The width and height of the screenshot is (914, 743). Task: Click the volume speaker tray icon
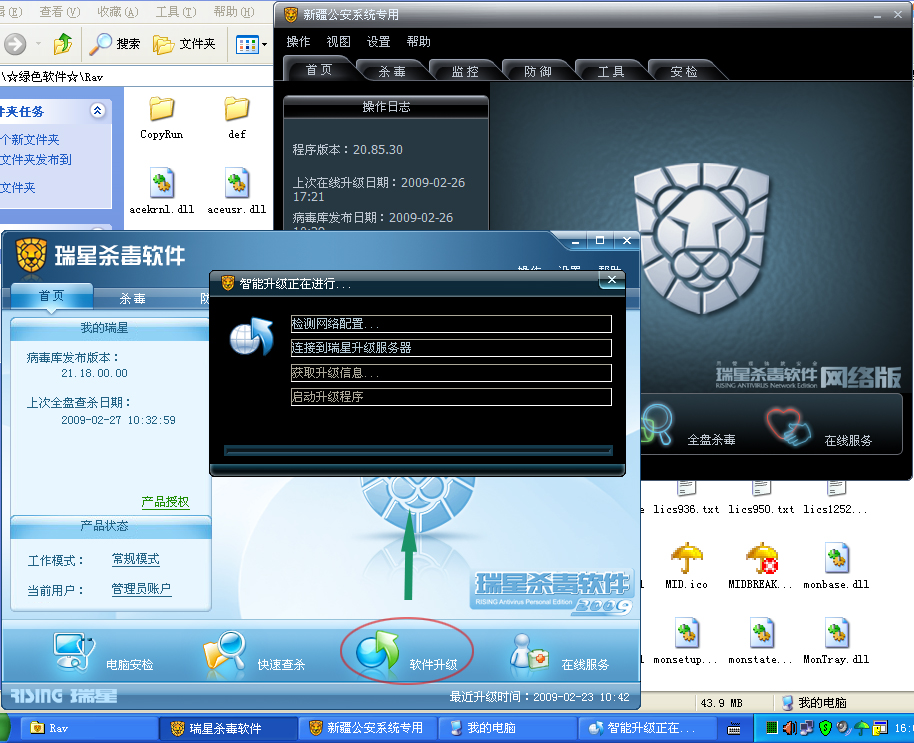click(790, 727)
